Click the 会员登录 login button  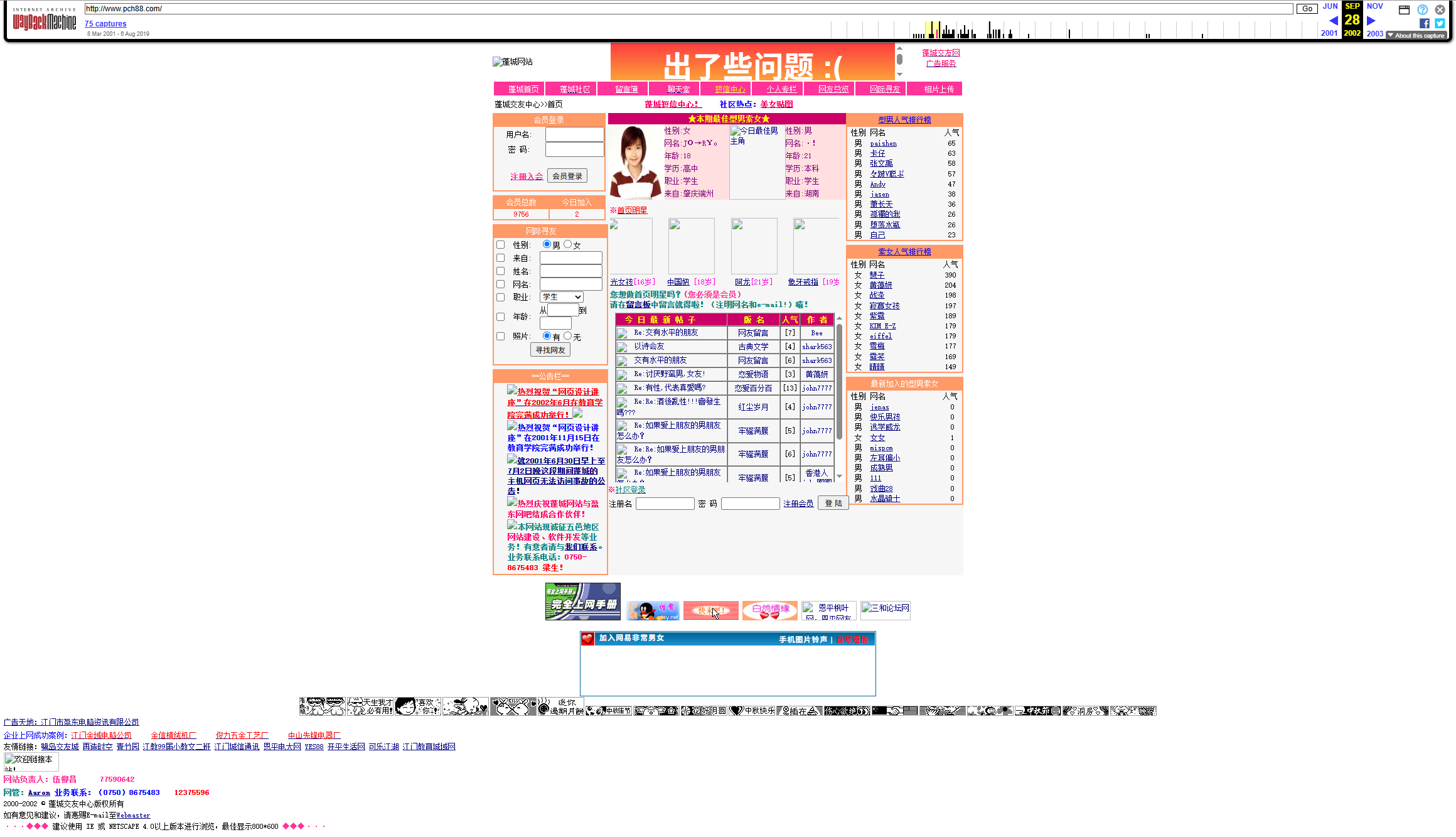[x=567, y=176]
